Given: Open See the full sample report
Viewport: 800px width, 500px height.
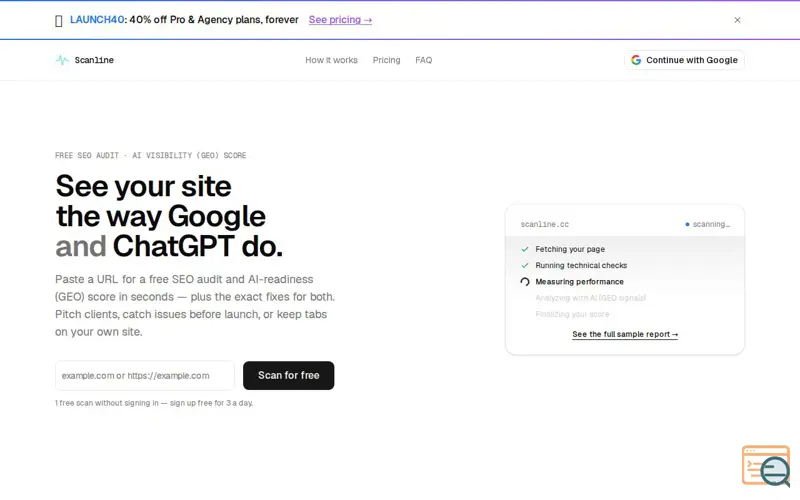Looking at the screenshot, I should tap(625, 334).
